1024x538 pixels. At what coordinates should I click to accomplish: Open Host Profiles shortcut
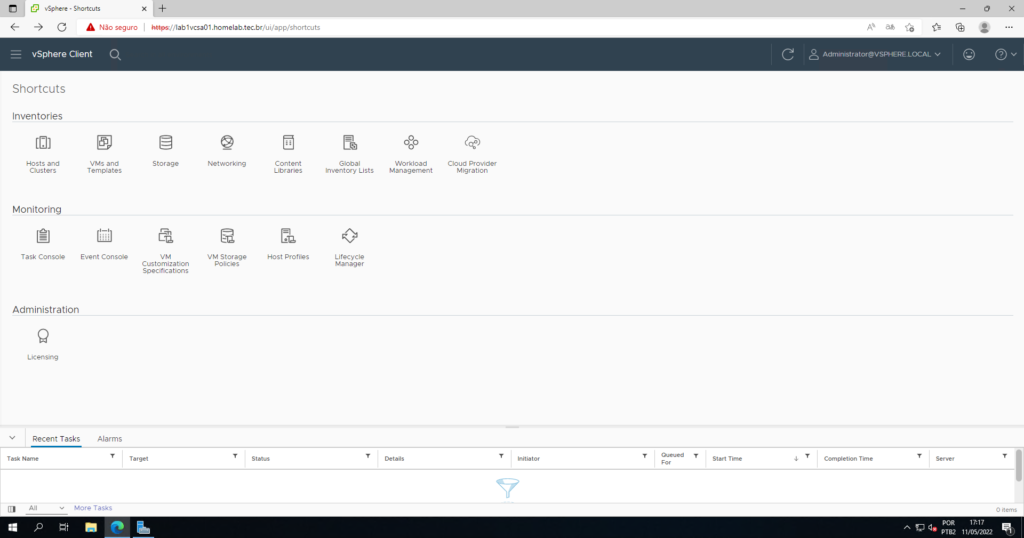288,244
